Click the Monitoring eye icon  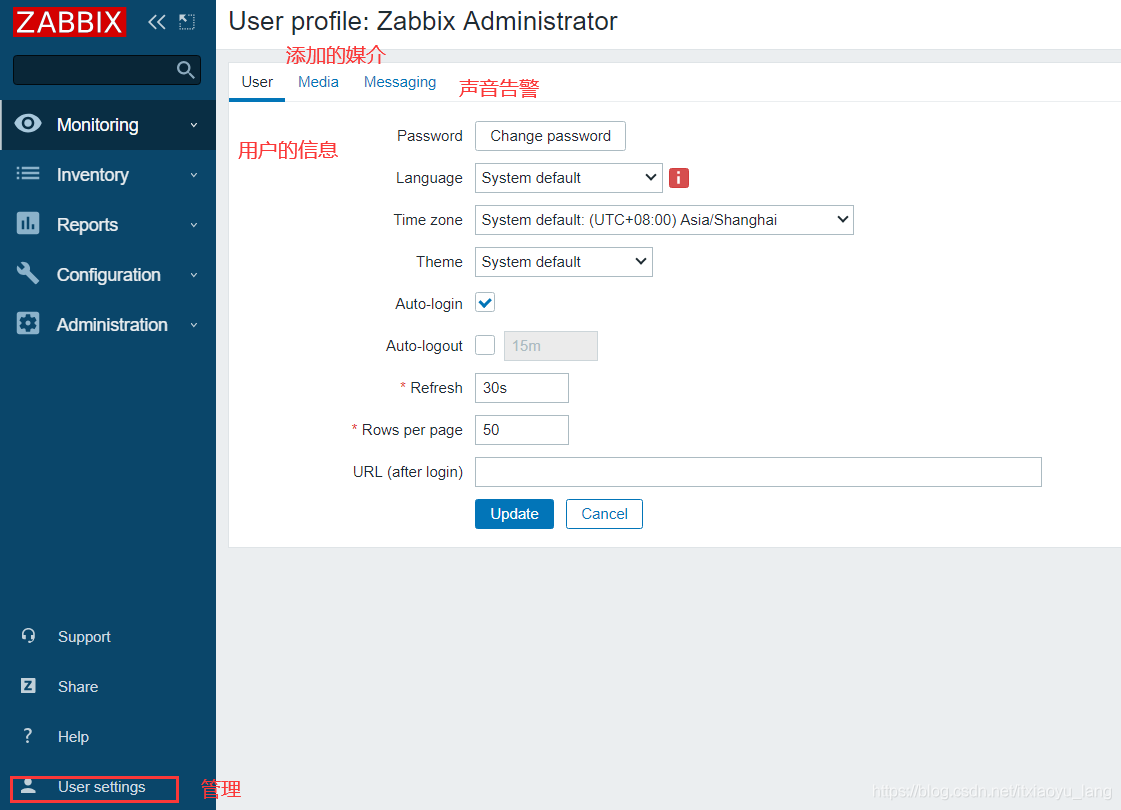[28, 124]
